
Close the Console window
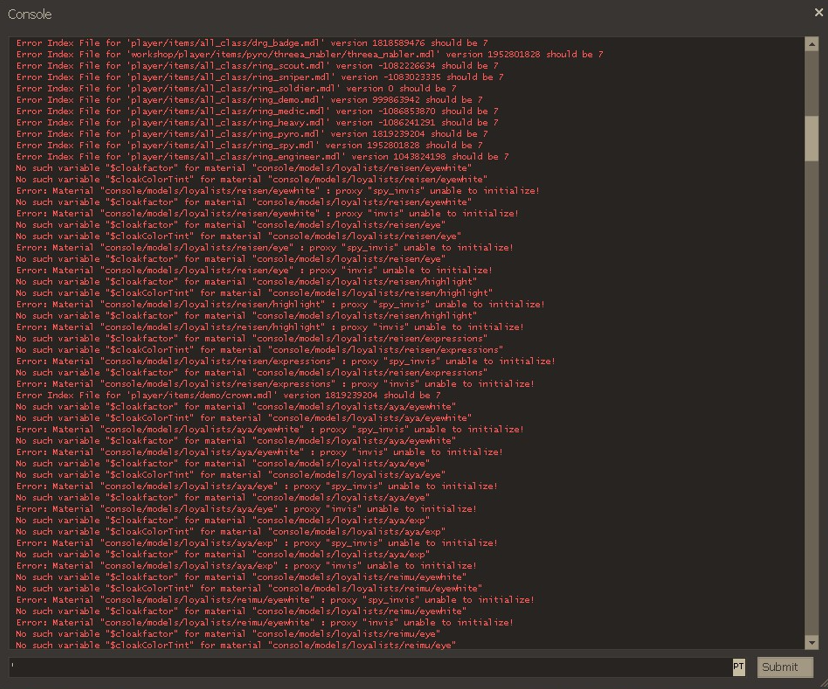tap(819, 13)
